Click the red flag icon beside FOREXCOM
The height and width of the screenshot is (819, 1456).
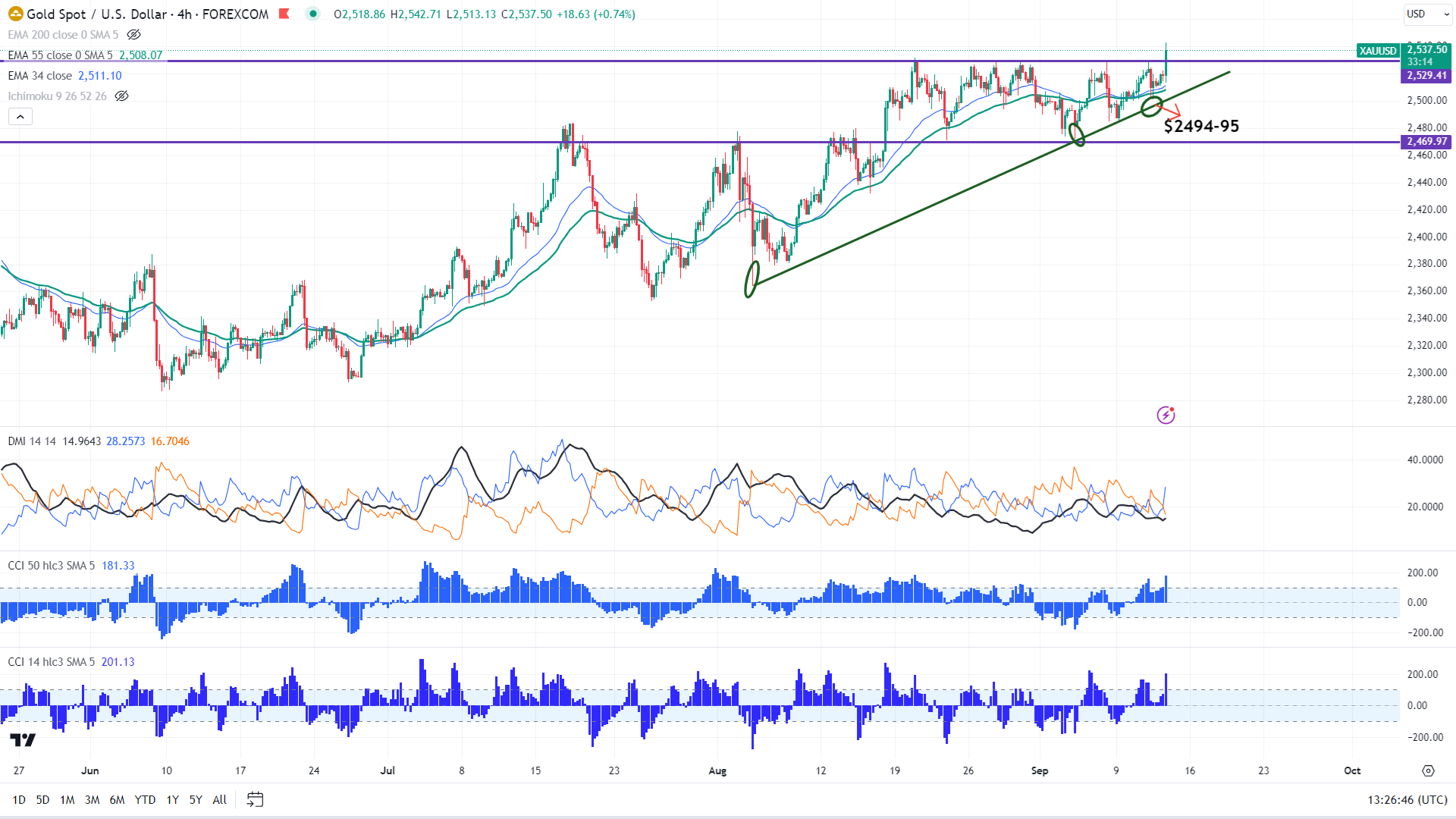coord(284,14)
